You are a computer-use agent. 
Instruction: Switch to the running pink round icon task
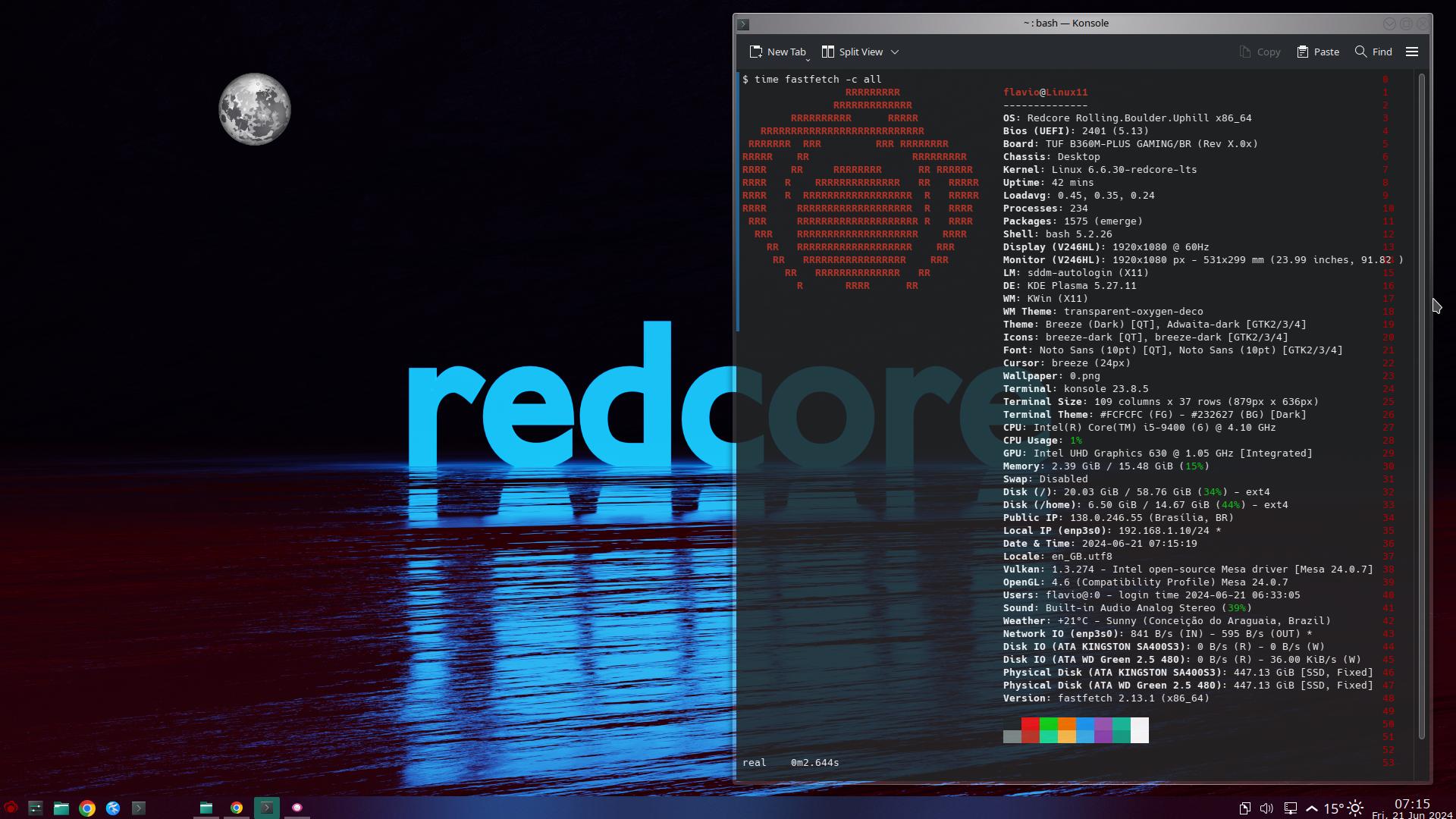tap(297, 808)
